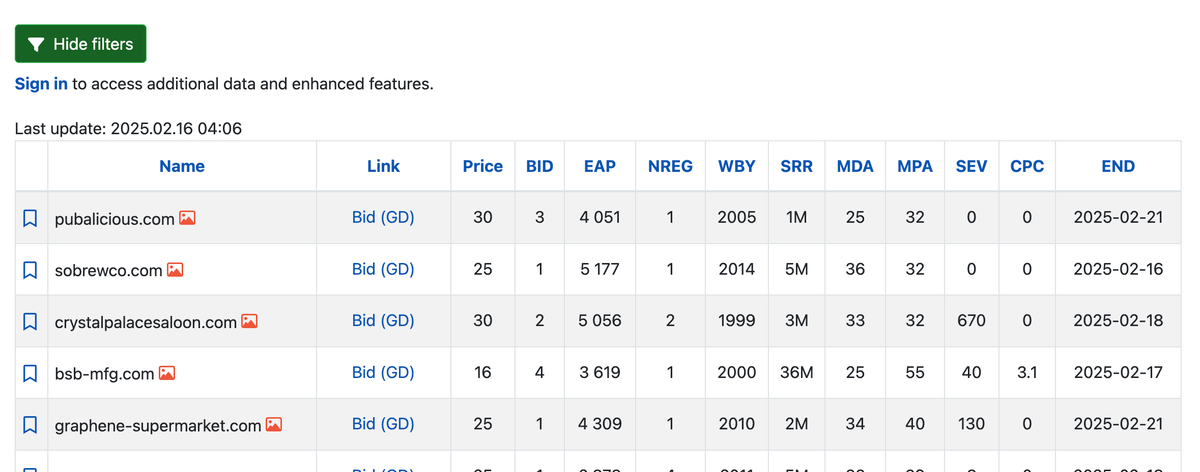Toggle bookmark for crystalpalacesaloon.com
1200x472 pixels.
pos(30,322)
